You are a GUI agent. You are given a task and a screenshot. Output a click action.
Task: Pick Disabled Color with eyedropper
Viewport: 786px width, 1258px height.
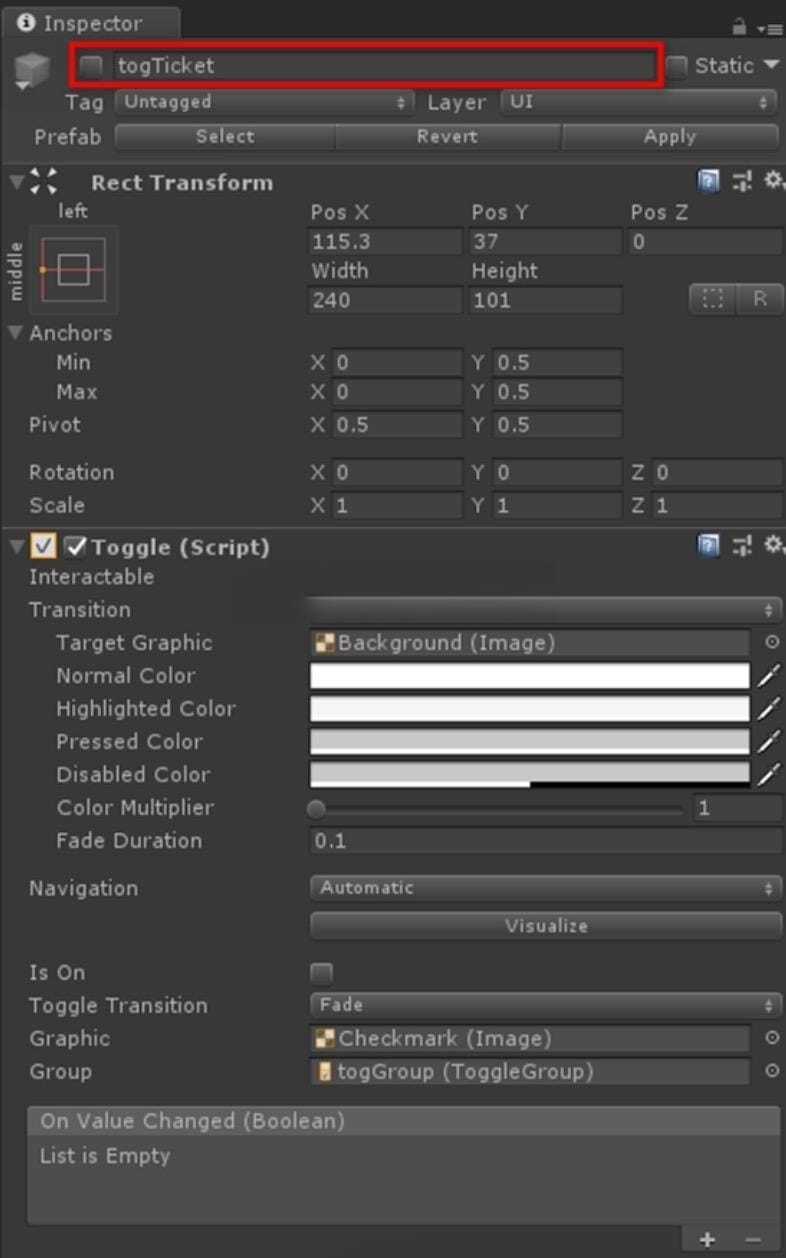coord(767,775)
